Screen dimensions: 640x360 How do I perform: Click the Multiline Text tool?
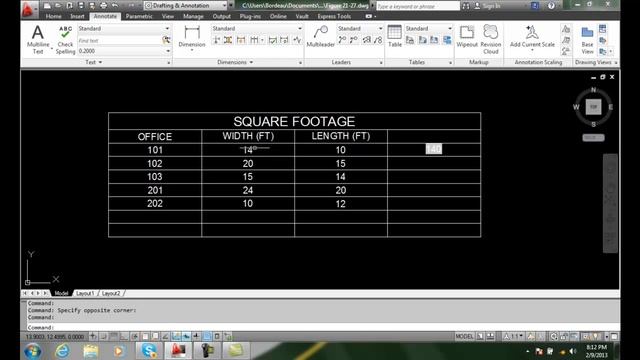pos(38,39)
